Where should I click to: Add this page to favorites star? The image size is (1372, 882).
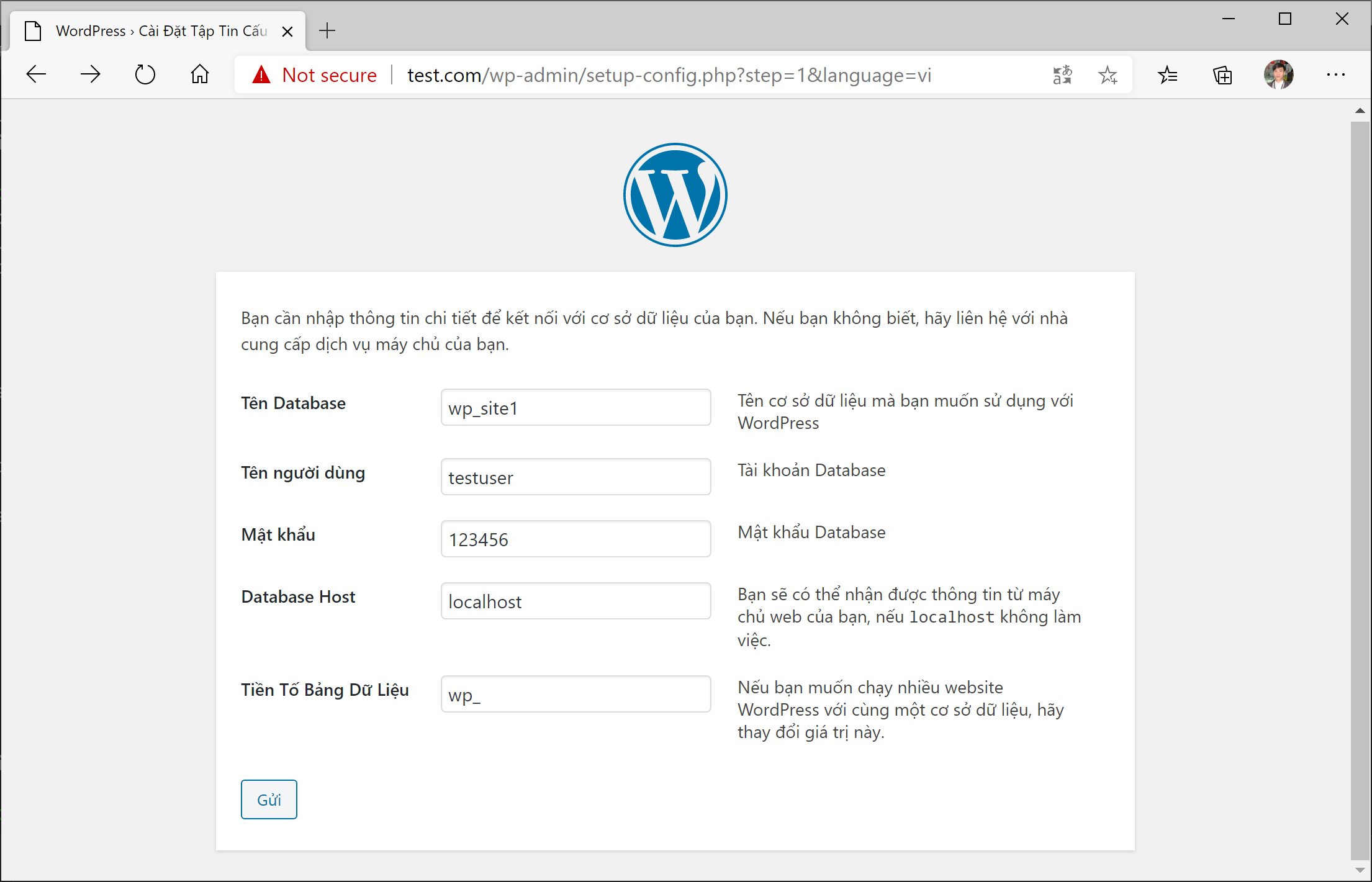point(1108,75)
